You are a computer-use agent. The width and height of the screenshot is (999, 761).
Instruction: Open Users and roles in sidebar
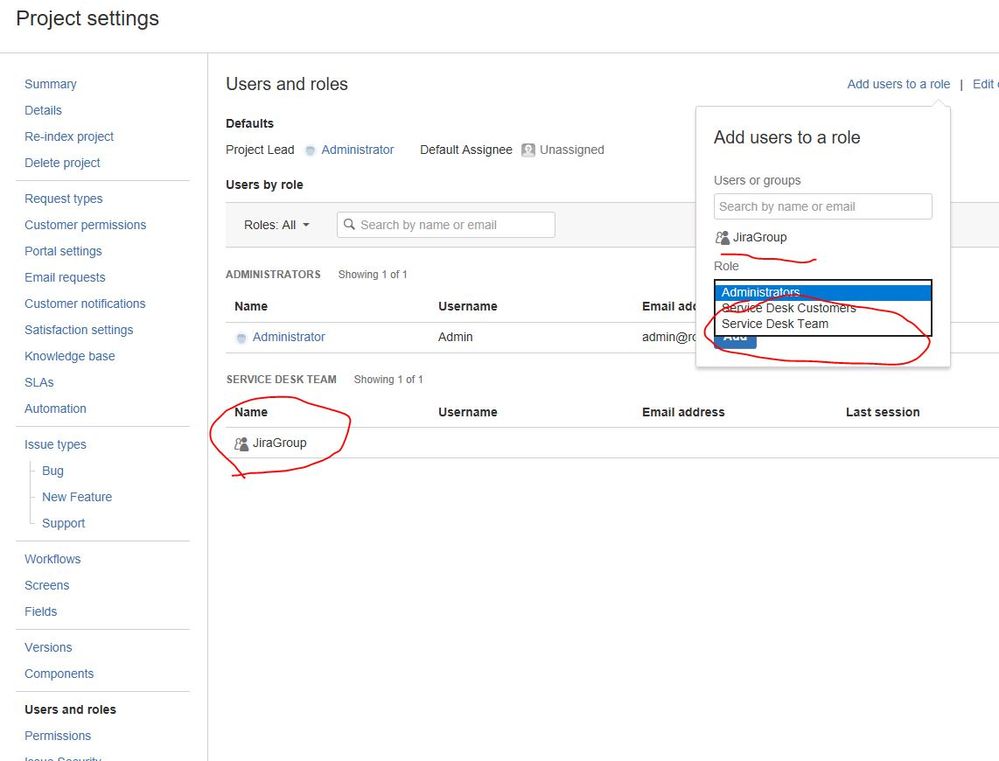pyautogui.click(x=70, y=709)
